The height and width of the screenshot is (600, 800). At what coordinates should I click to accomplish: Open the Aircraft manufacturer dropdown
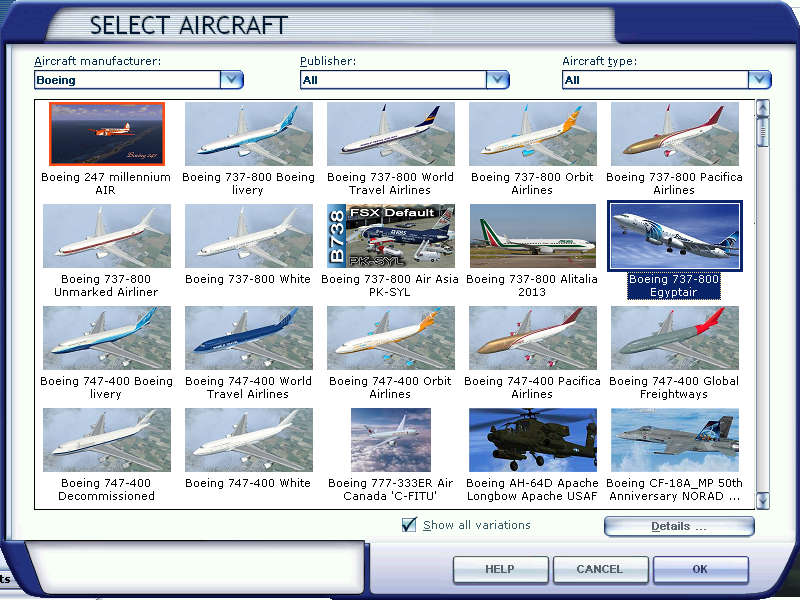(x=231, y=80)
